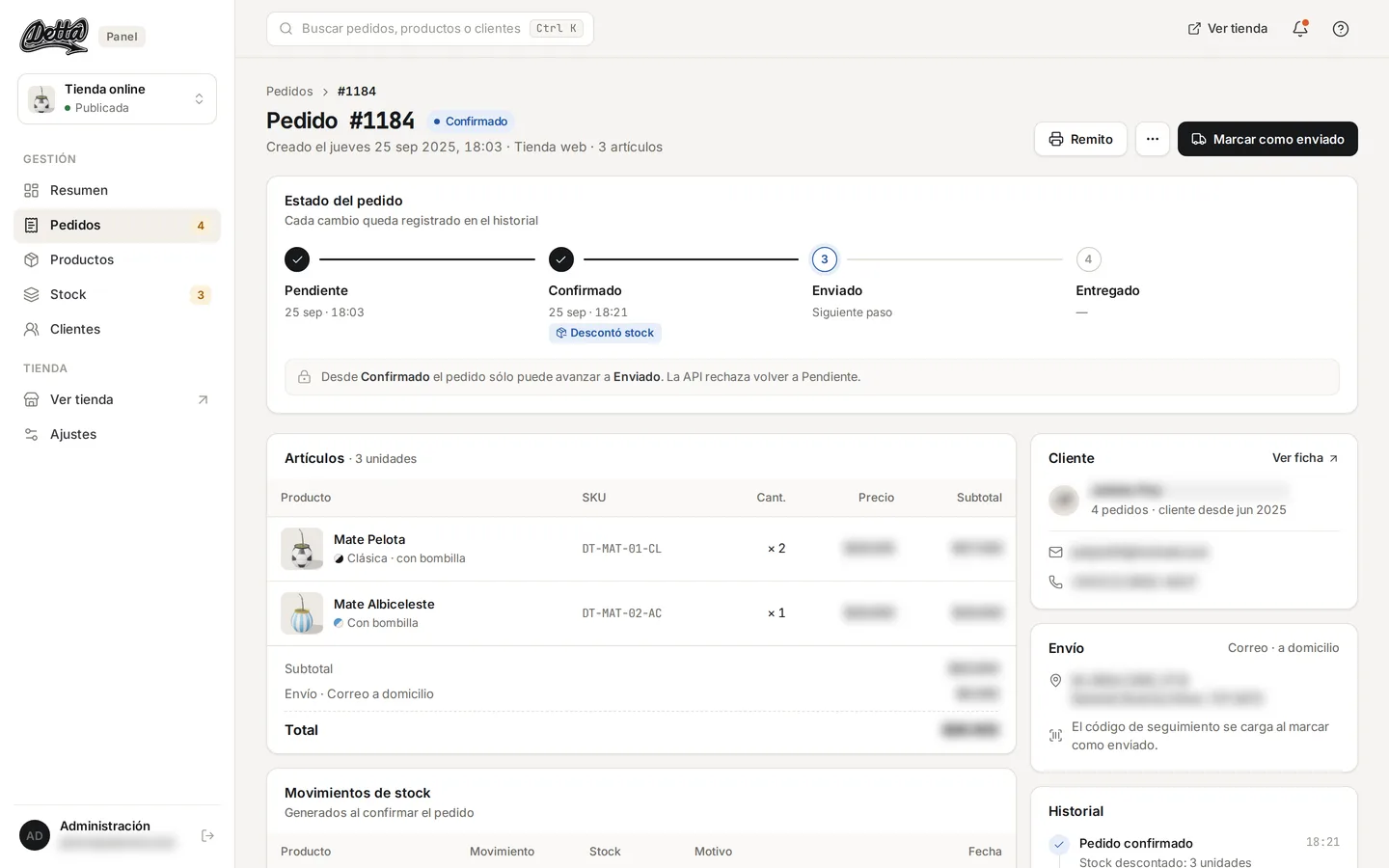Open Ver ficha customer link
The image size is (1389, 868).
pyautogui.click(x=1305, y=458)
